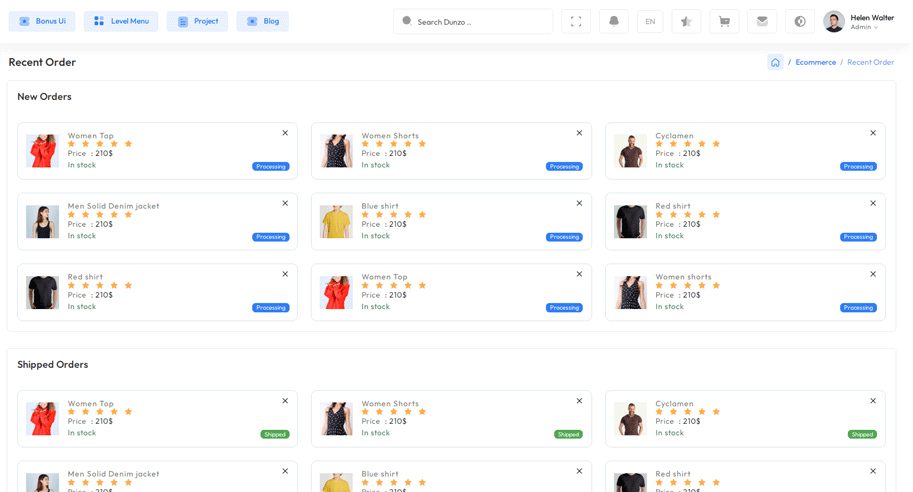
Task: Open the messages envelope icon
Action: pos(762,21)
